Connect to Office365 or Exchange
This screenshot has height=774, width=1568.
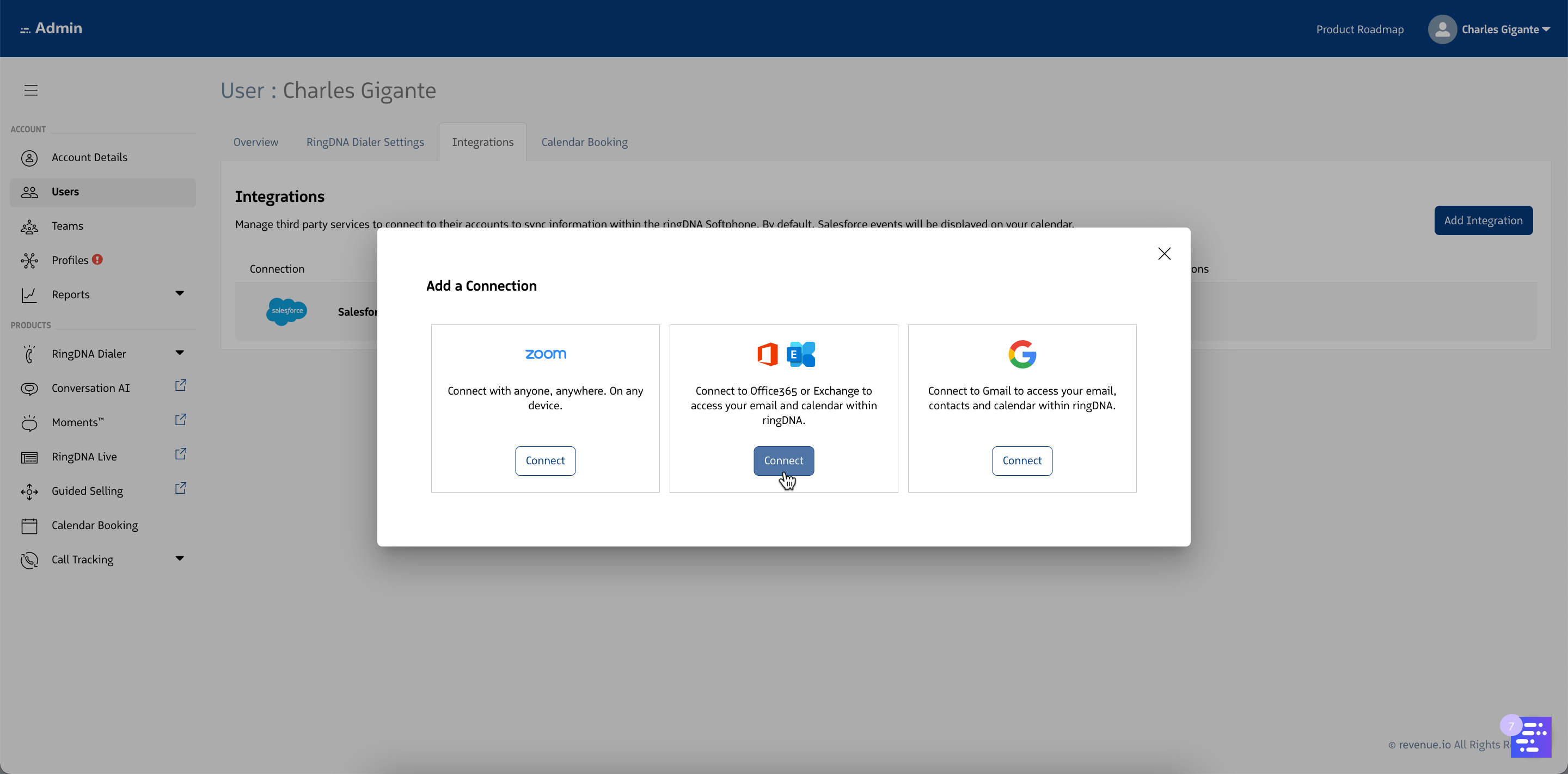coord(783,460)
